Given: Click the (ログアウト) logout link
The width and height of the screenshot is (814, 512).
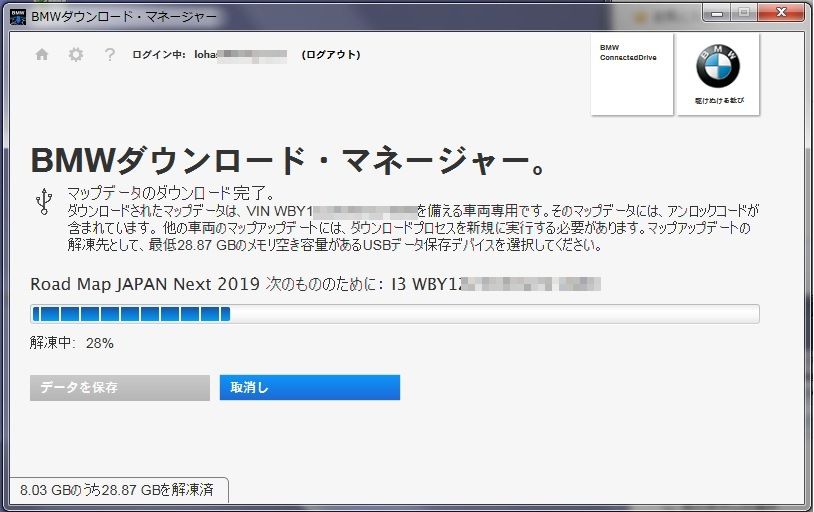Looking at the screenshot, I should tap(331, 55).
